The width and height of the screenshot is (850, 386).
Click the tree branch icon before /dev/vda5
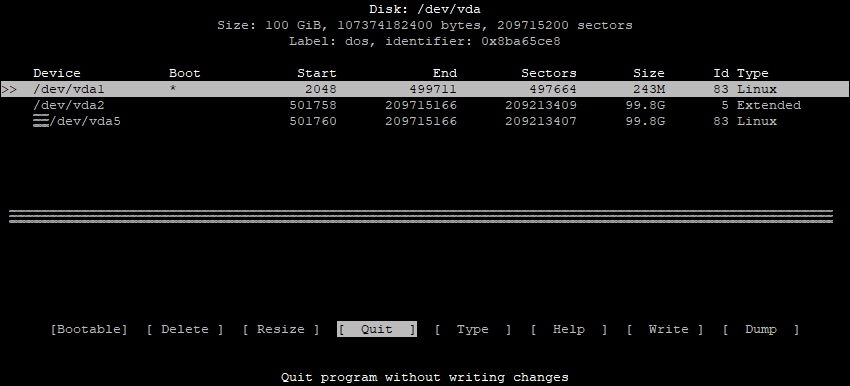point(41,121)
